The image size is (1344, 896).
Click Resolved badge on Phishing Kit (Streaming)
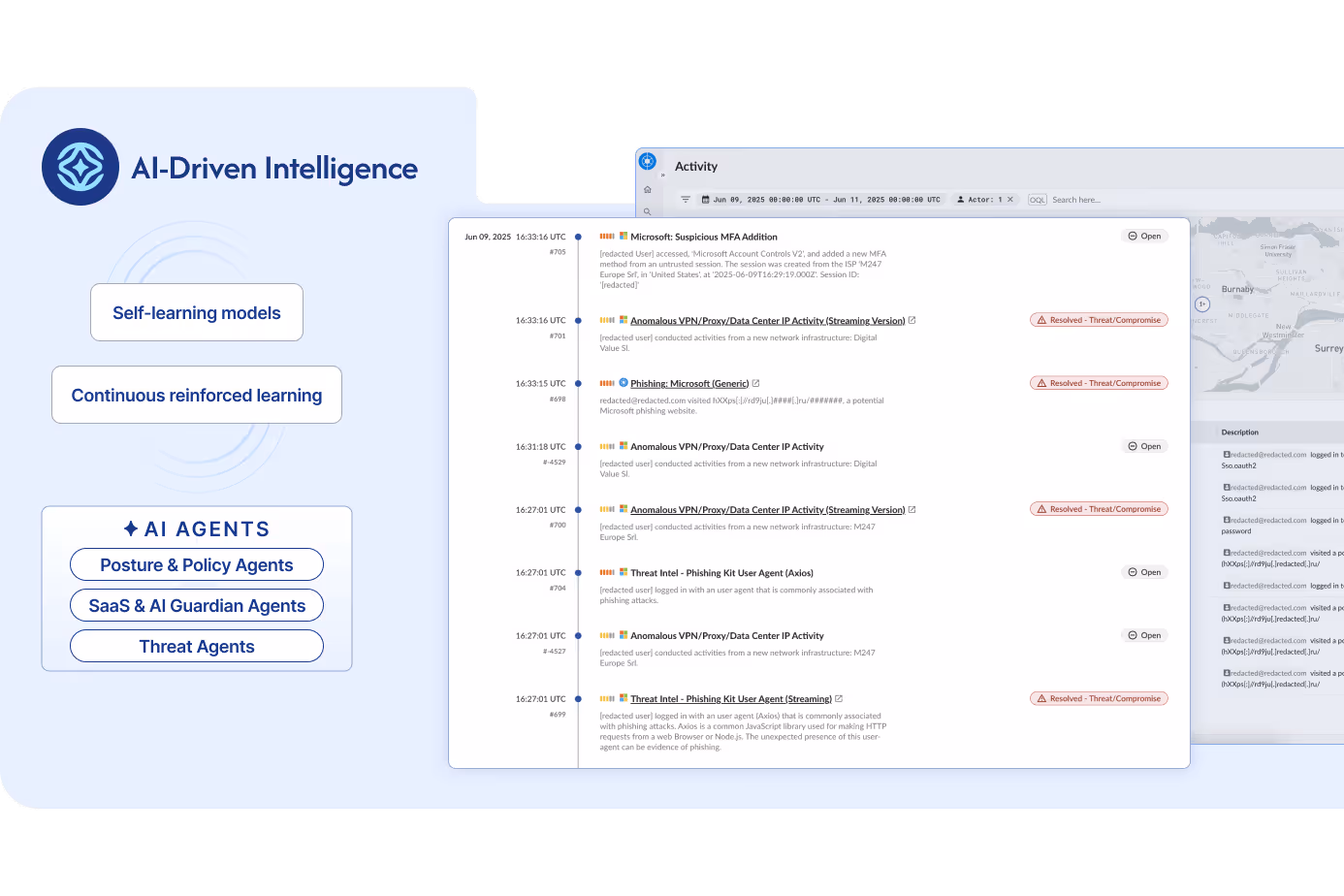click(1099, 698)
